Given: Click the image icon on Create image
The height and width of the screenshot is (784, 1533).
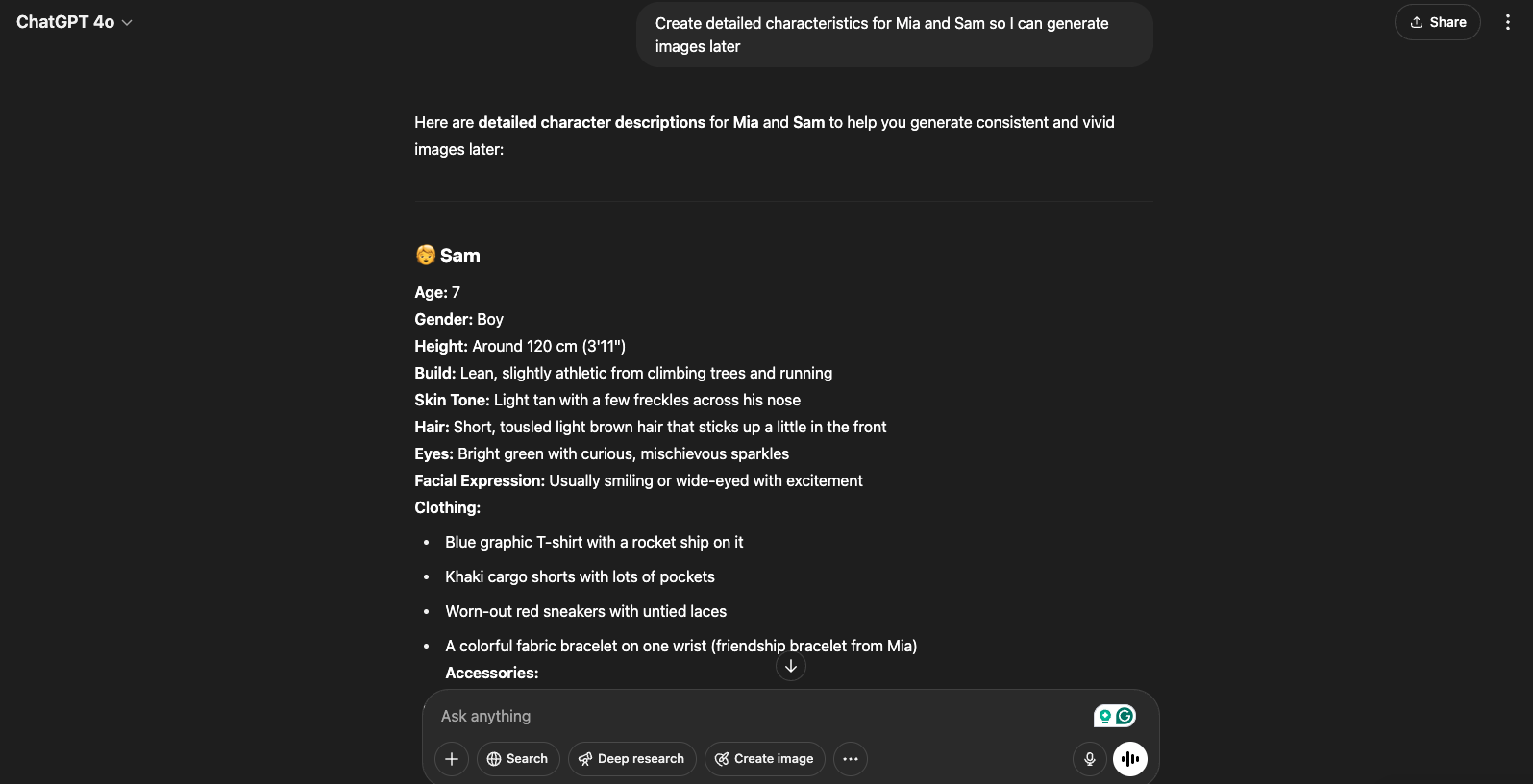Looking at the screenshot, I should [x=721, y=758].
